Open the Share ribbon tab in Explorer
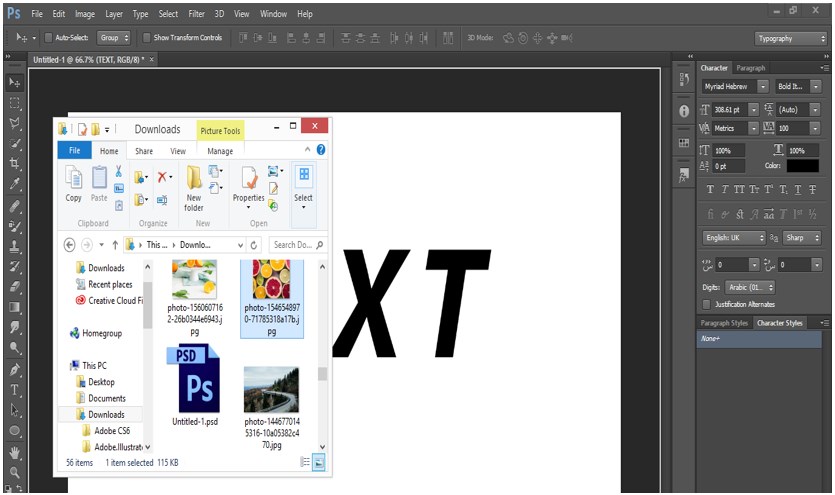The image size is (835, 495). pos(144,151)
